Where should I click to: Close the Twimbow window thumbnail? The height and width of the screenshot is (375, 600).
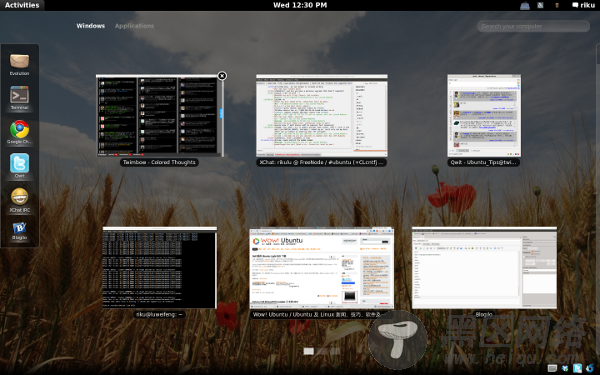click(x=222, y=76)
